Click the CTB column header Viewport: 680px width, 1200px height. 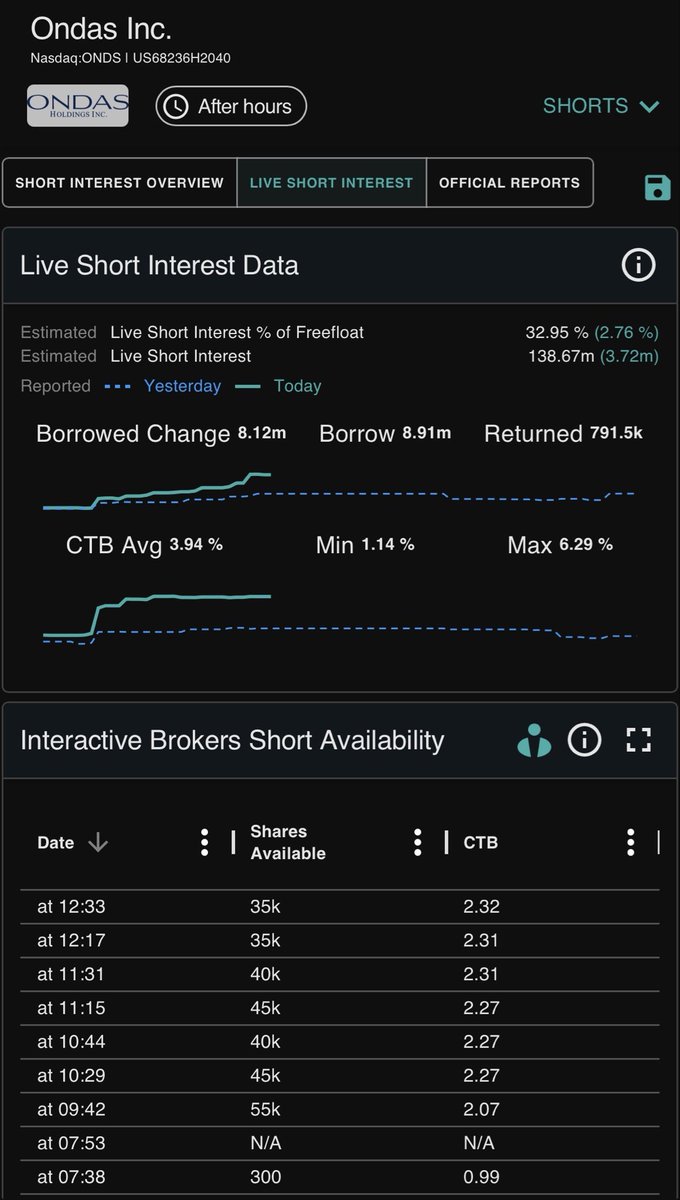coord(481,843)
